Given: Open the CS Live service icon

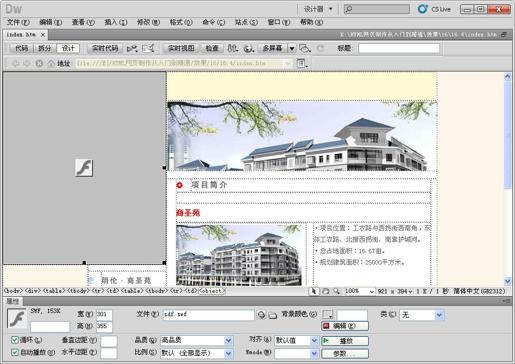Looking at the screenshot, I should click(435, 9).
